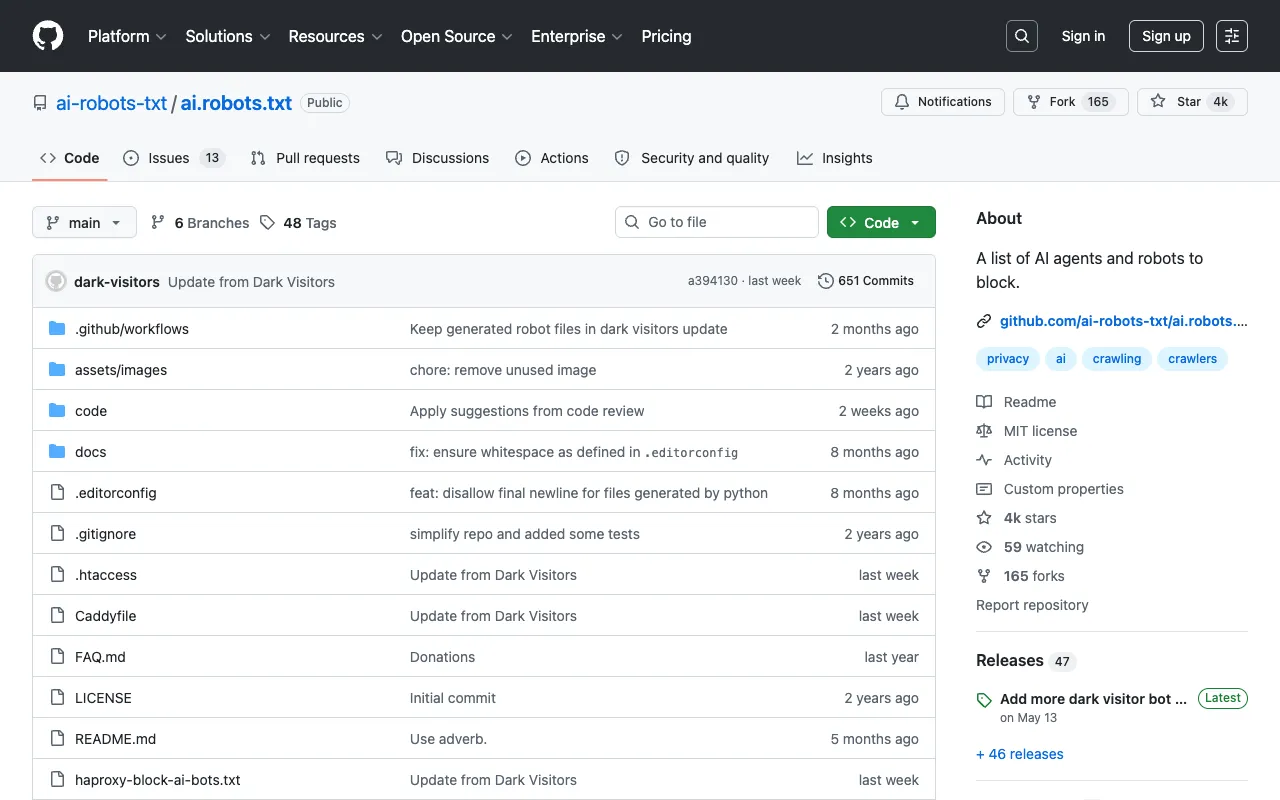Switch to the Insights tab
The height and width of the screenshot is (800, 1280).
pyautogui.click(x=835, y=158)
